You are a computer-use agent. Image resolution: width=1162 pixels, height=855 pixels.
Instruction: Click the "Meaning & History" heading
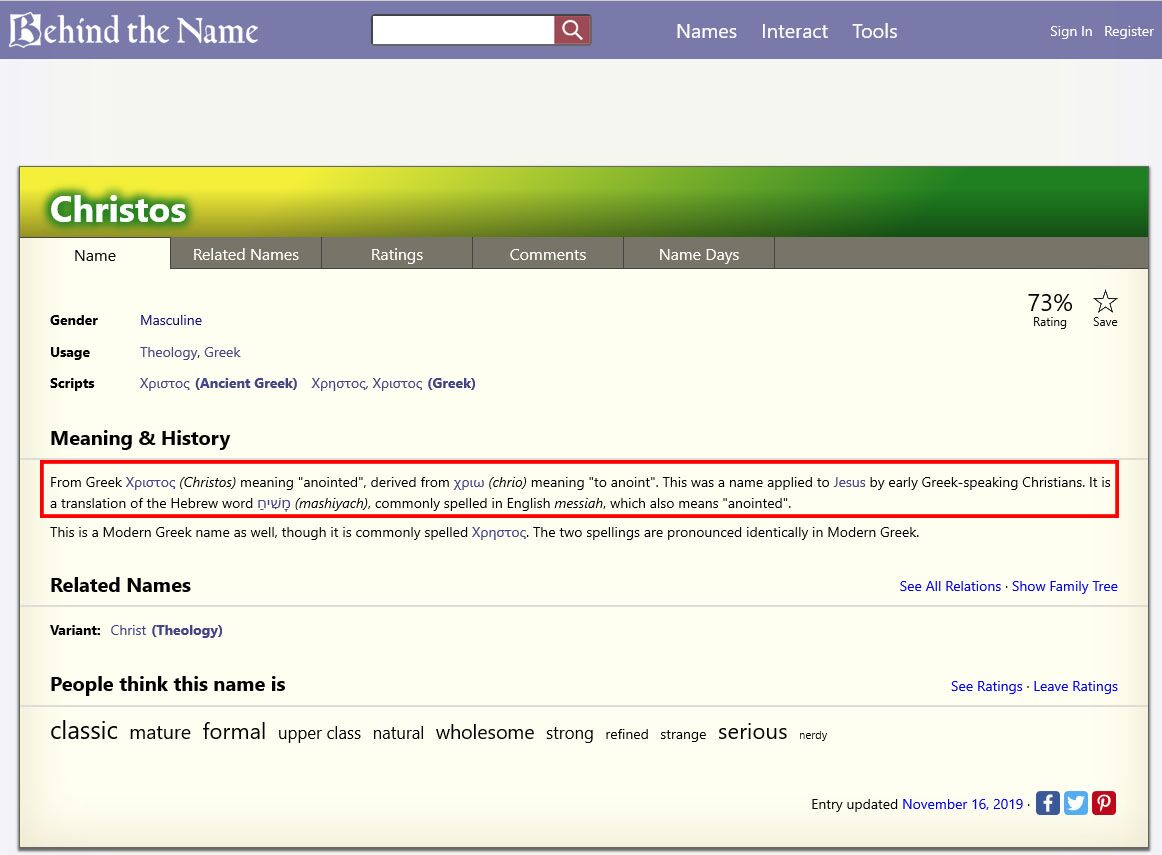point(140,438)
